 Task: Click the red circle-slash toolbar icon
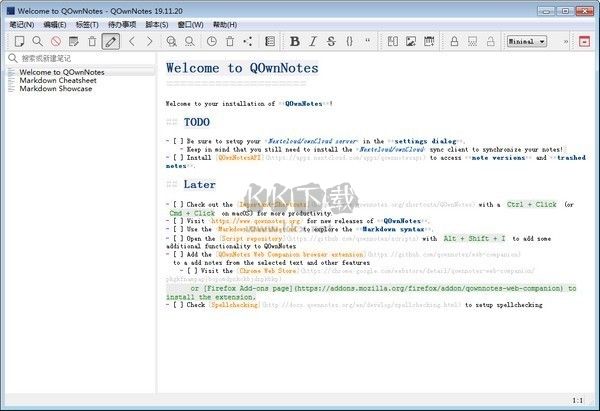(56, 41)
